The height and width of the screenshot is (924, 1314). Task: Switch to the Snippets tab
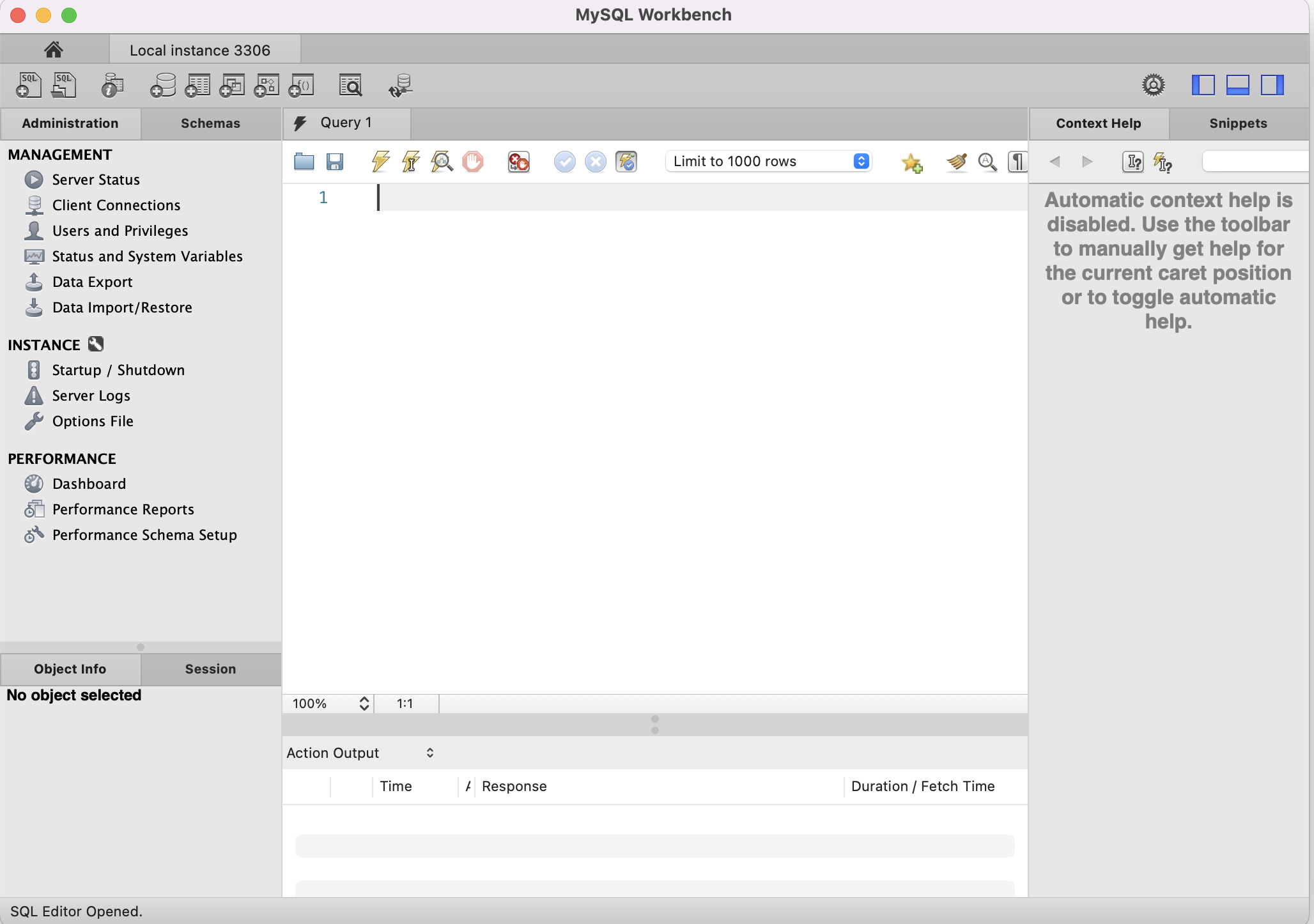point(1238,123)
